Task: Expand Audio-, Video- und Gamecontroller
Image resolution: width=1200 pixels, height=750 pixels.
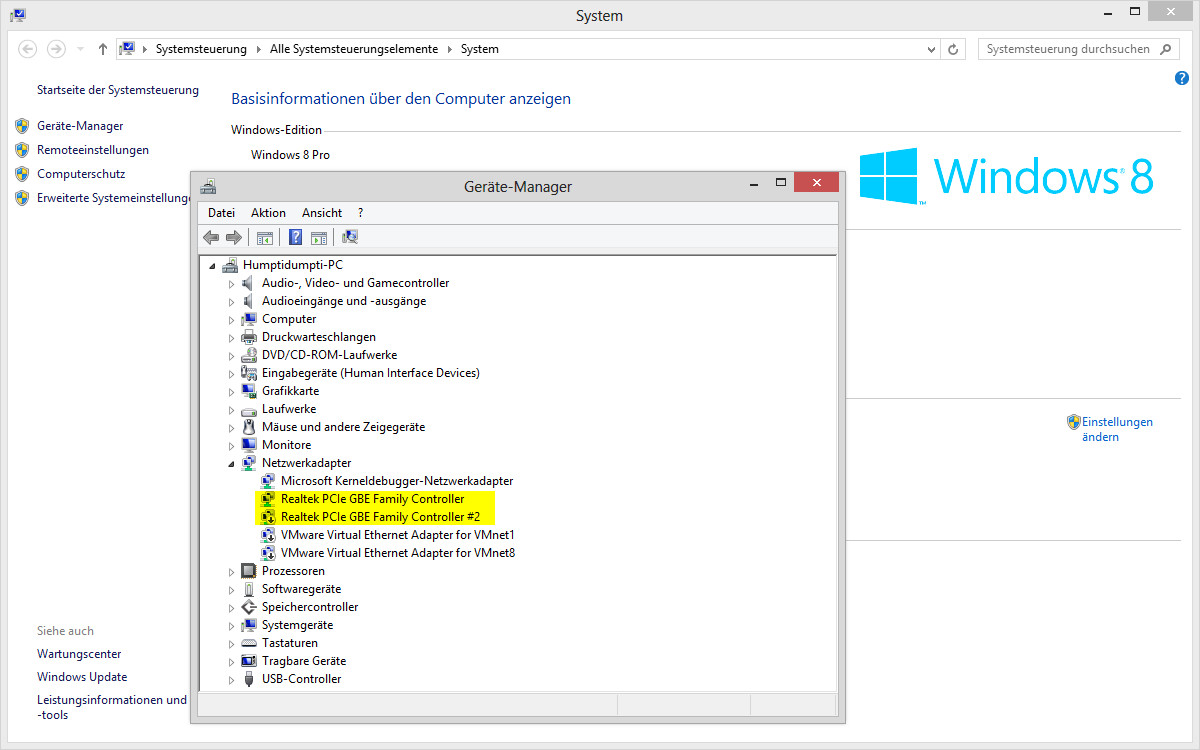Action: click(231, 283)
